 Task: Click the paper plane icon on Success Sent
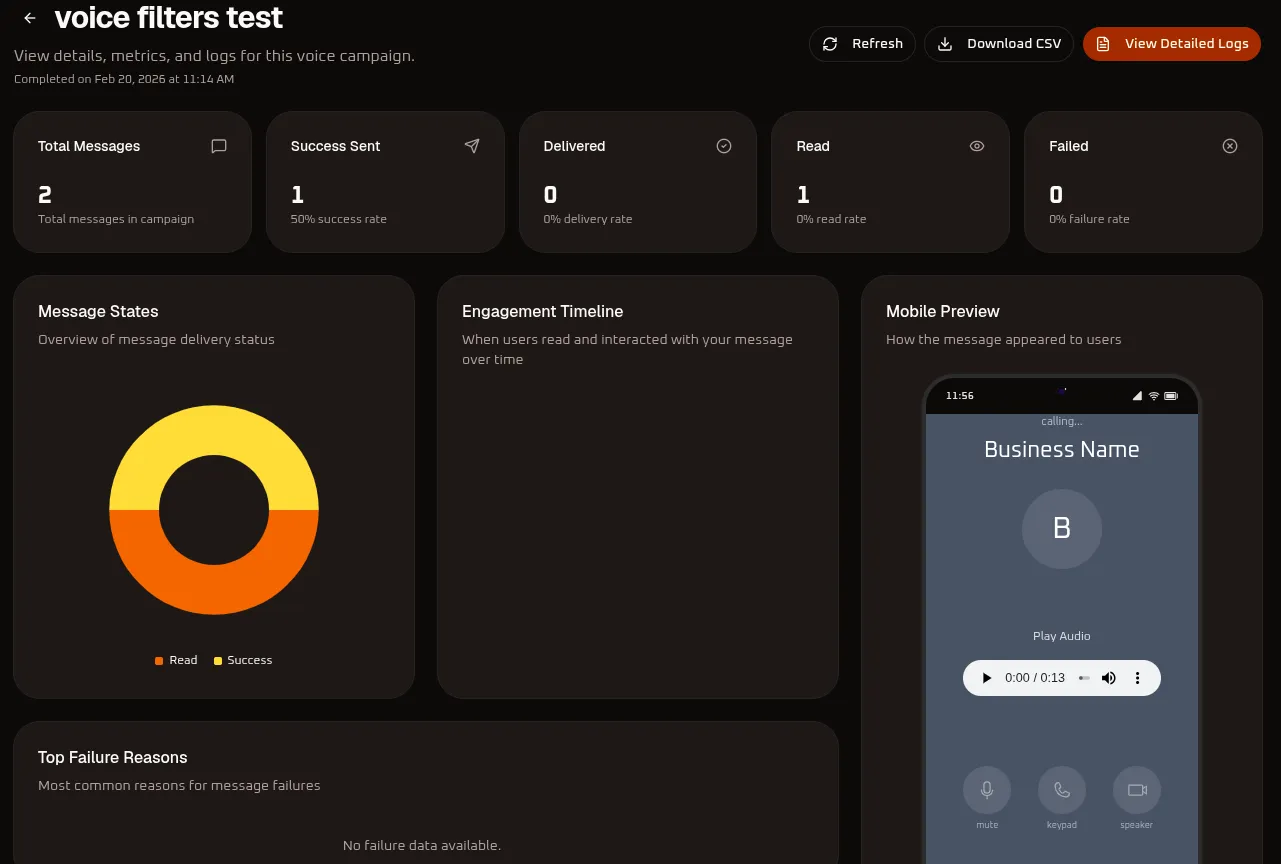[x=472, y=146]
